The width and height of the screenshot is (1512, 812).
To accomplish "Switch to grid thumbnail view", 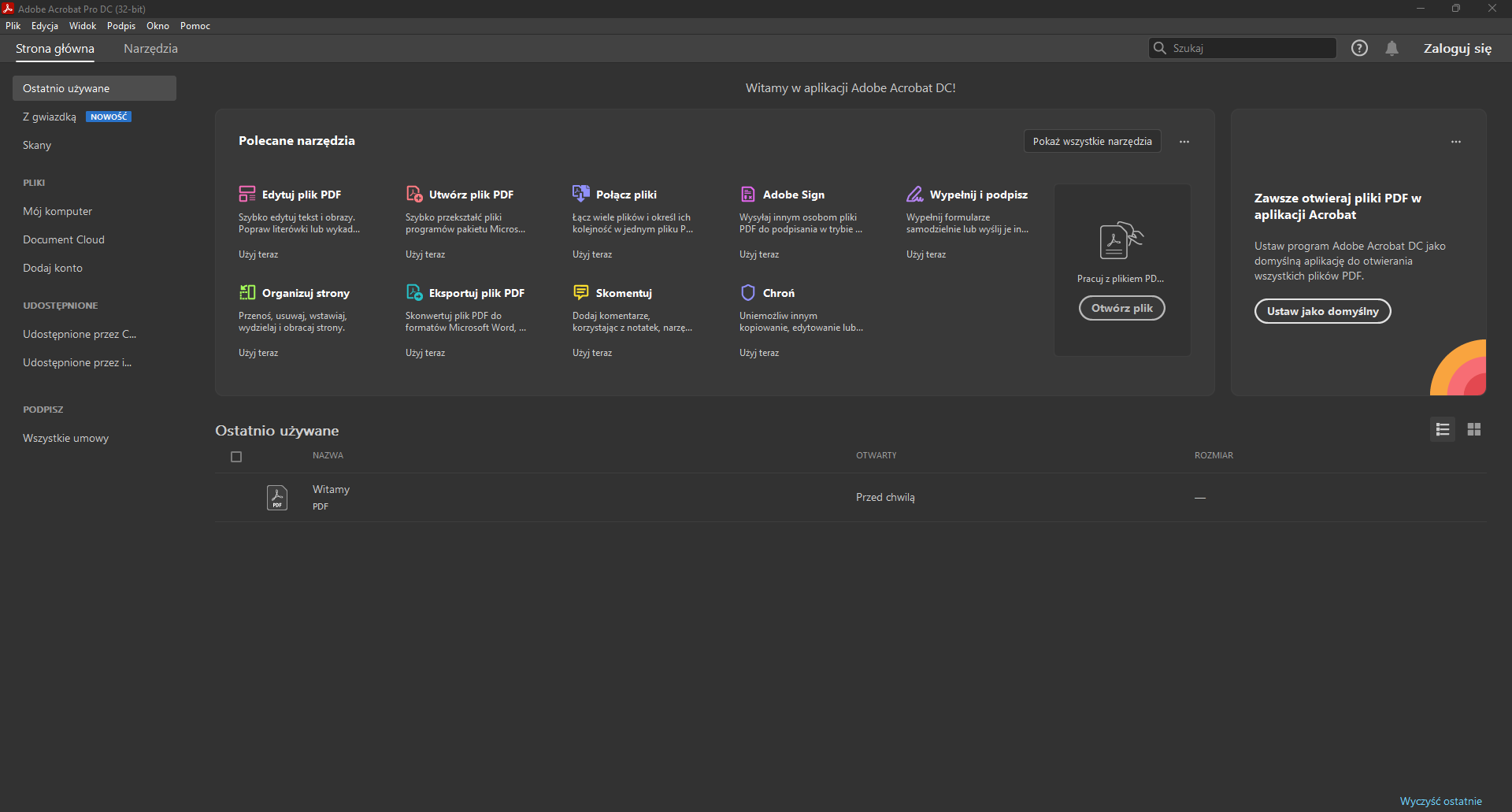I will (x=1474, y=429).
